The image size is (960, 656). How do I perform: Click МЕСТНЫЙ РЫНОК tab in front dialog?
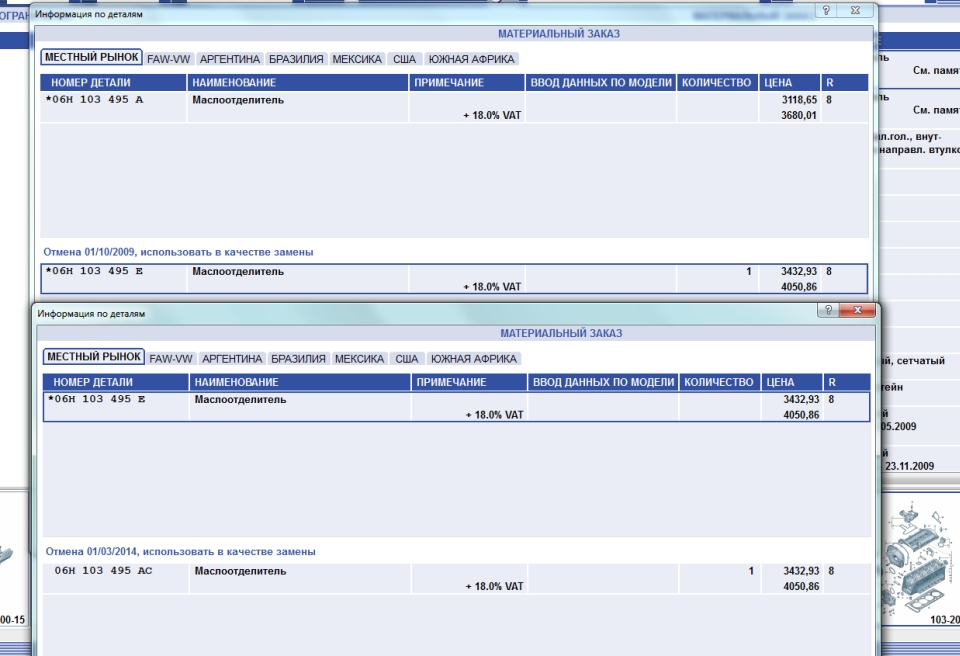[x=94, y=357]
